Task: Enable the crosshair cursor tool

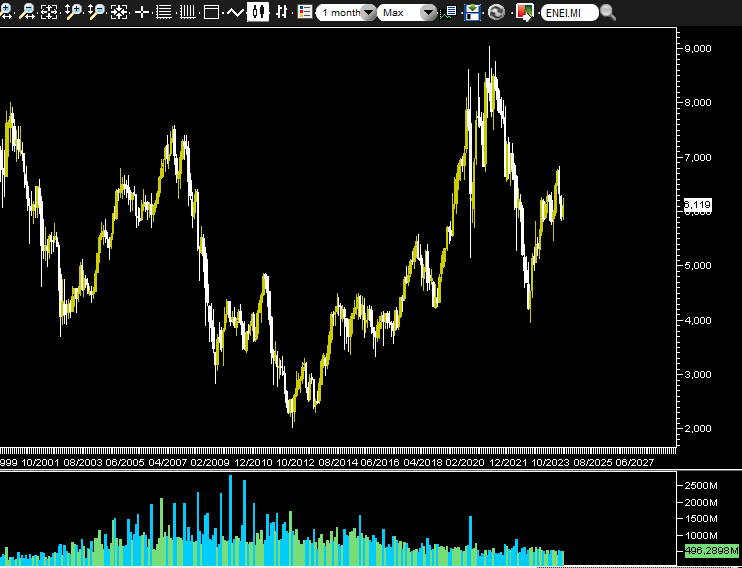Action: [x=142, y=12]
